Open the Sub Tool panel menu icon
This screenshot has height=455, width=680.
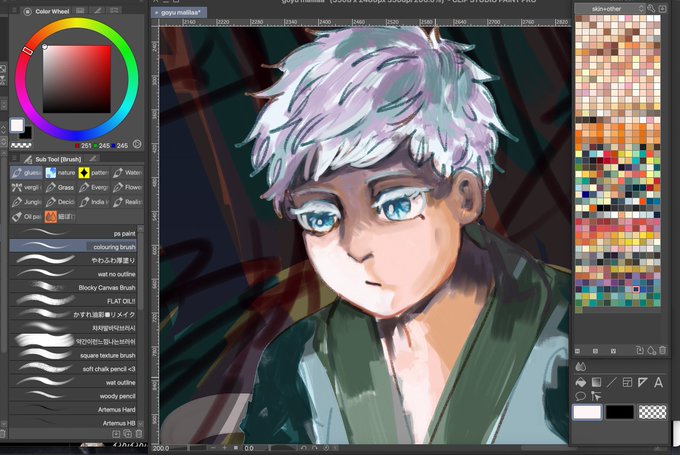pyautogui.click(x=14, y=159)
